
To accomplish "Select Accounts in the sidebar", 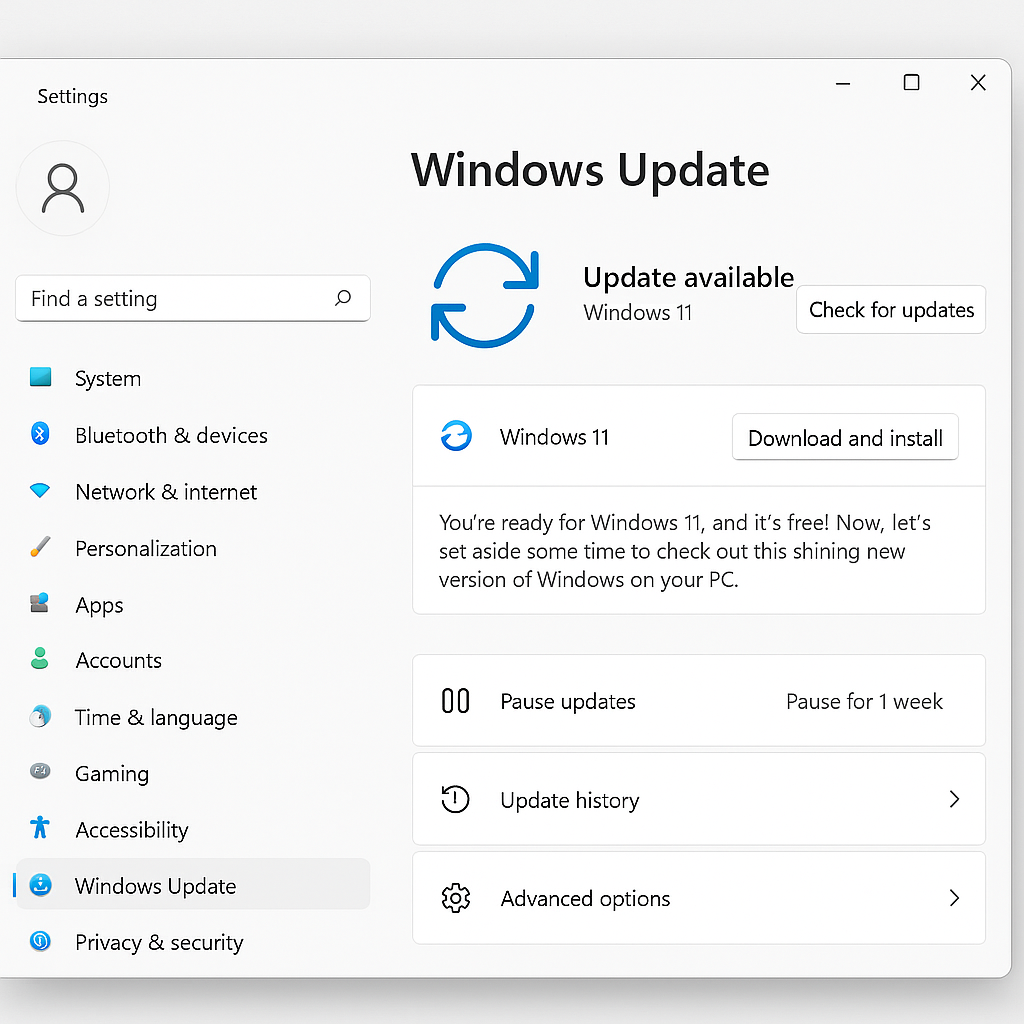I will tap(193, 660).
